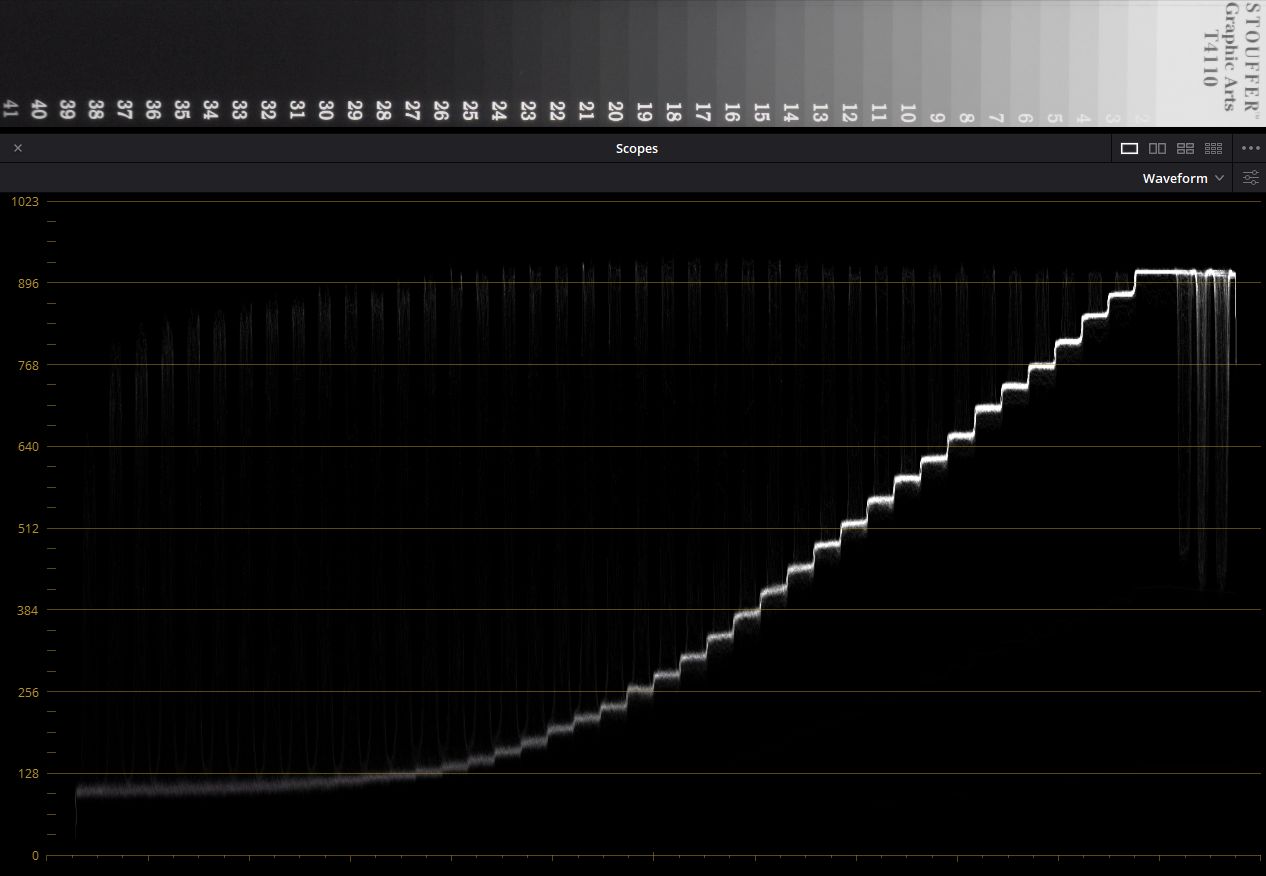The width and height of the screenshot is (1266, 876).
Task: Click the 256 scale label
Action: [28, 692]
